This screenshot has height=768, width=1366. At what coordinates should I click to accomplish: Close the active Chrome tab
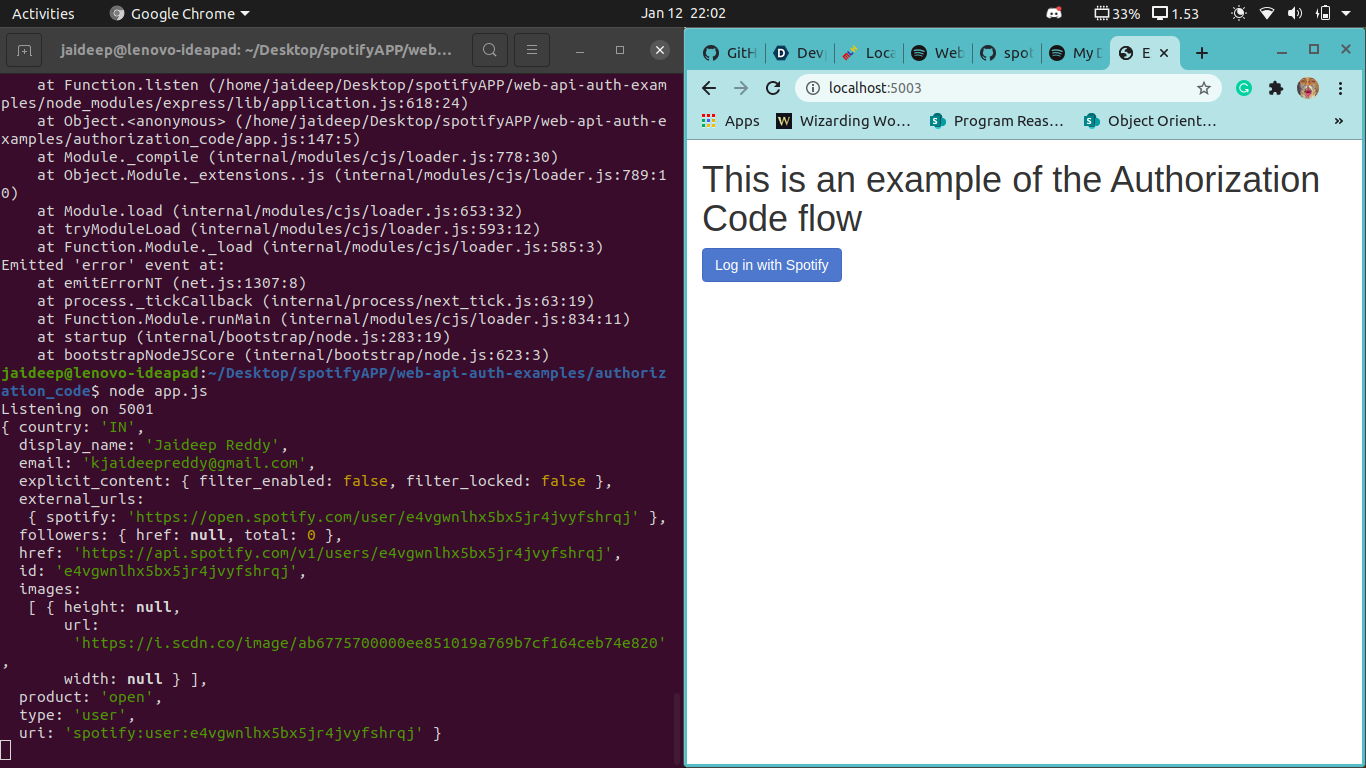point(1164,53)
